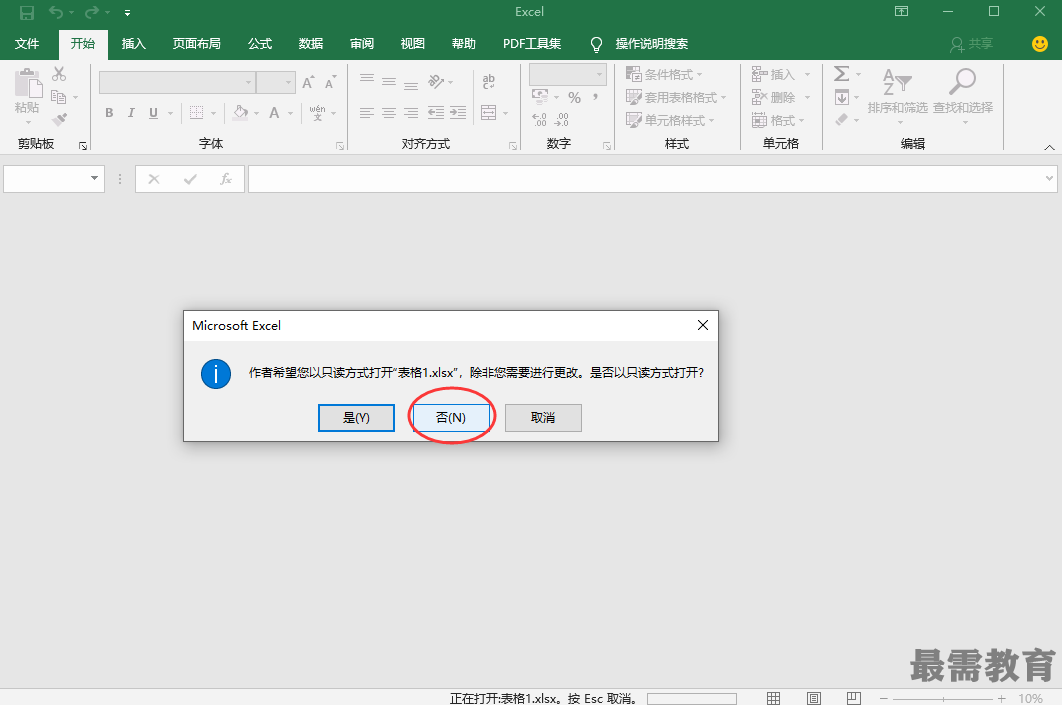Screen dimensions: 1062x705
Task: Click the Clear eraser icon
Action: pyautogui.click(x=842, y=120)
